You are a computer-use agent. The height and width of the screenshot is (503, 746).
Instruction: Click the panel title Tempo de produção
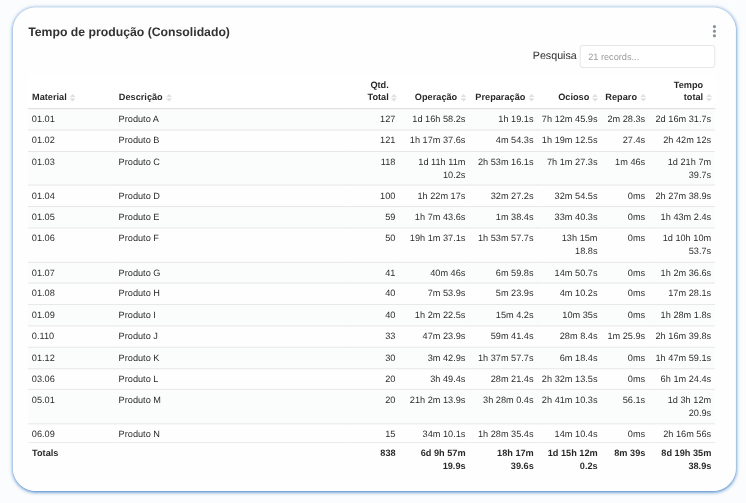point(129,32)
